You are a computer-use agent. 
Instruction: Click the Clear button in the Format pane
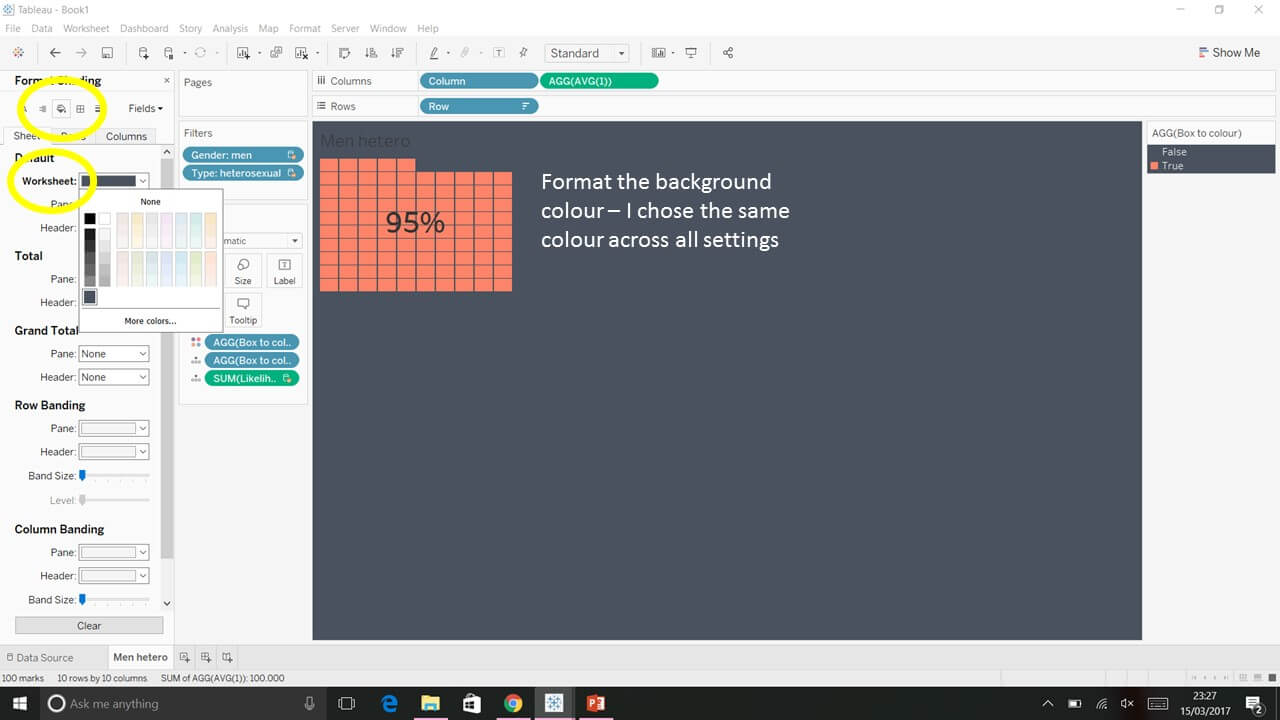point(88,625)
